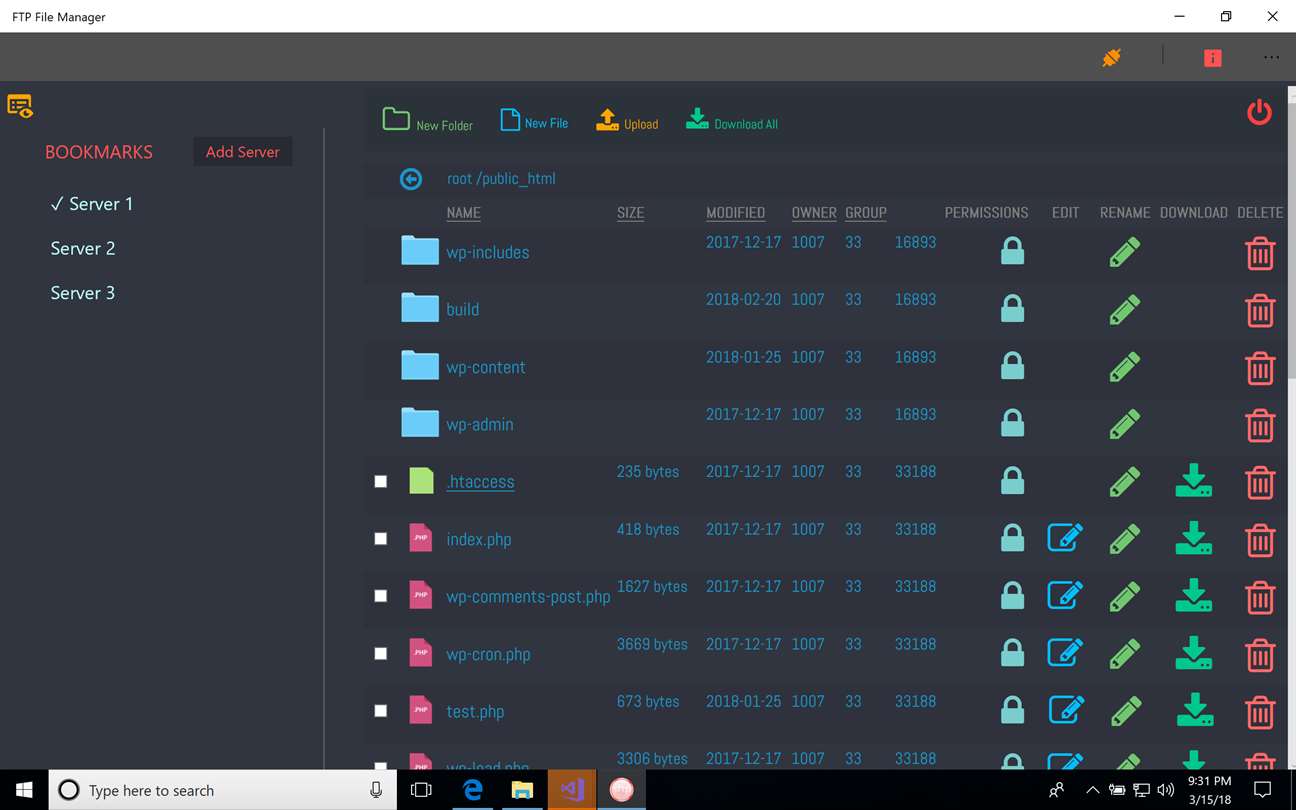The image size is (1296, 810).
Task: Click the test.php file name
Action: [x=475, y=711]
